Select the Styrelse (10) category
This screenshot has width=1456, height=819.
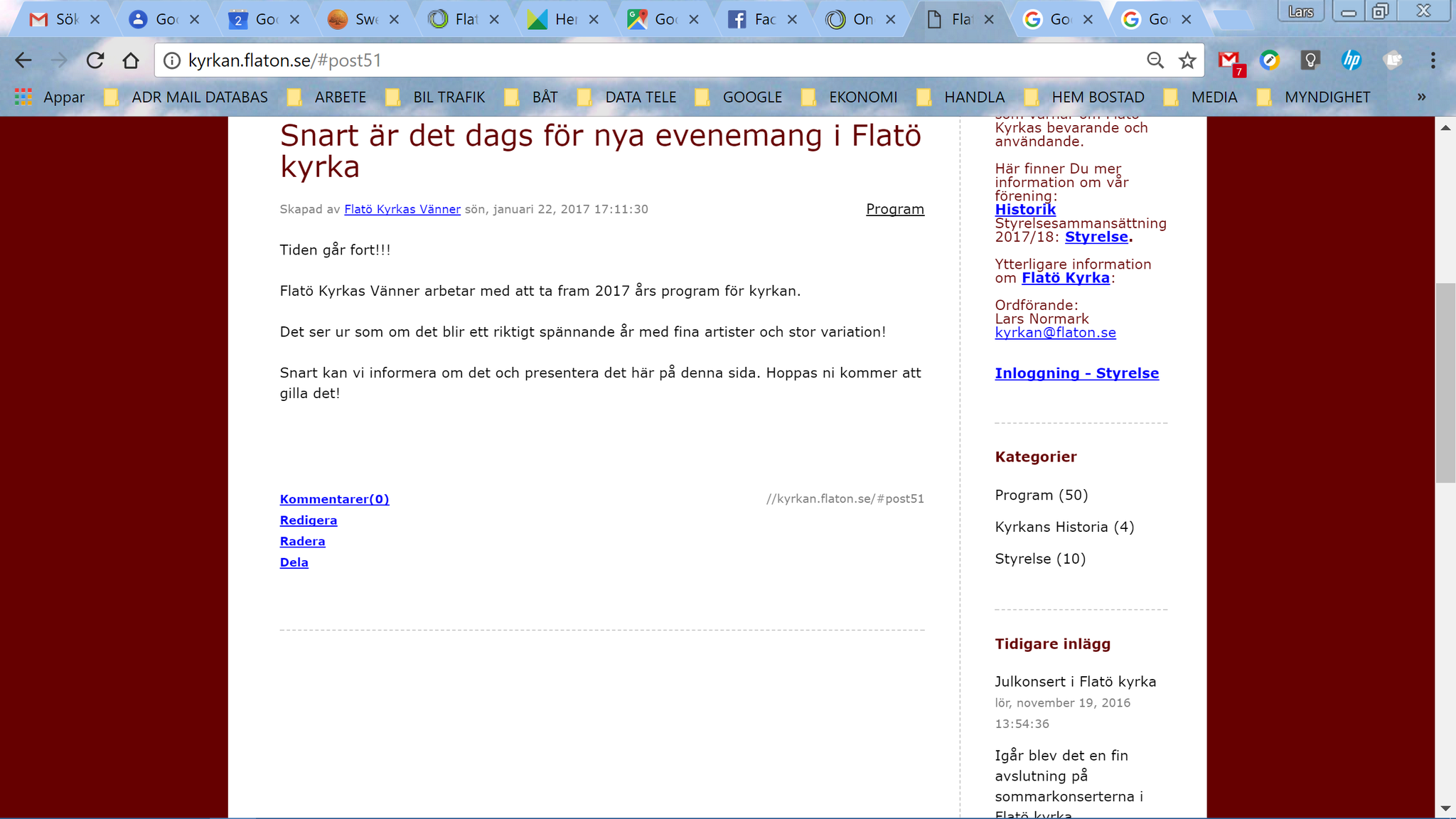[1040, 559]
